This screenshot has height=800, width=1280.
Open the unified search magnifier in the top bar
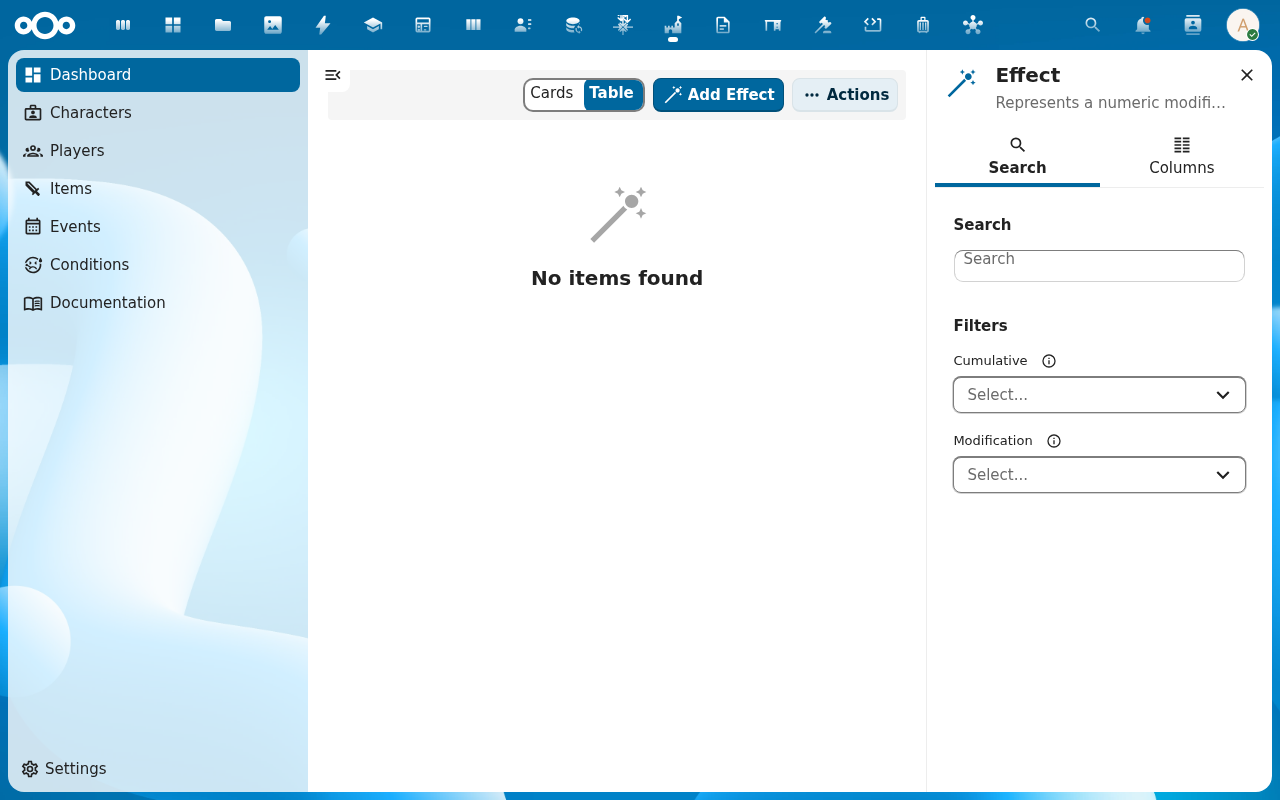click(1093, 25)
